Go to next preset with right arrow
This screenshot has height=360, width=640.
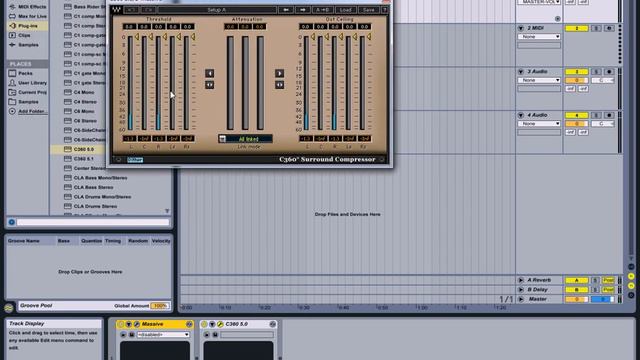click(303, 9)
